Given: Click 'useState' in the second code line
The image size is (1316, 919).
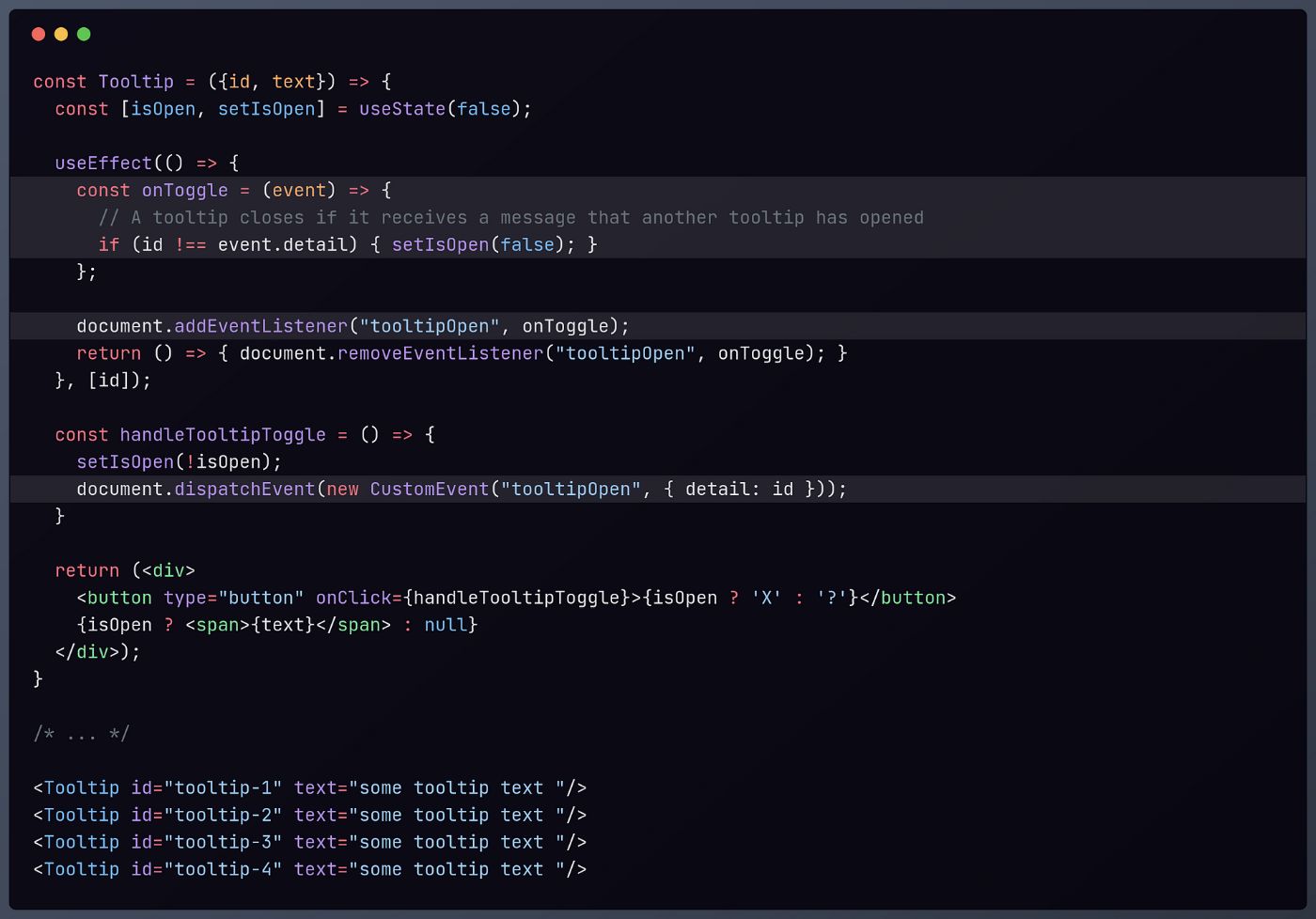Looking at the screenshot, I should (x=402, y=109).
